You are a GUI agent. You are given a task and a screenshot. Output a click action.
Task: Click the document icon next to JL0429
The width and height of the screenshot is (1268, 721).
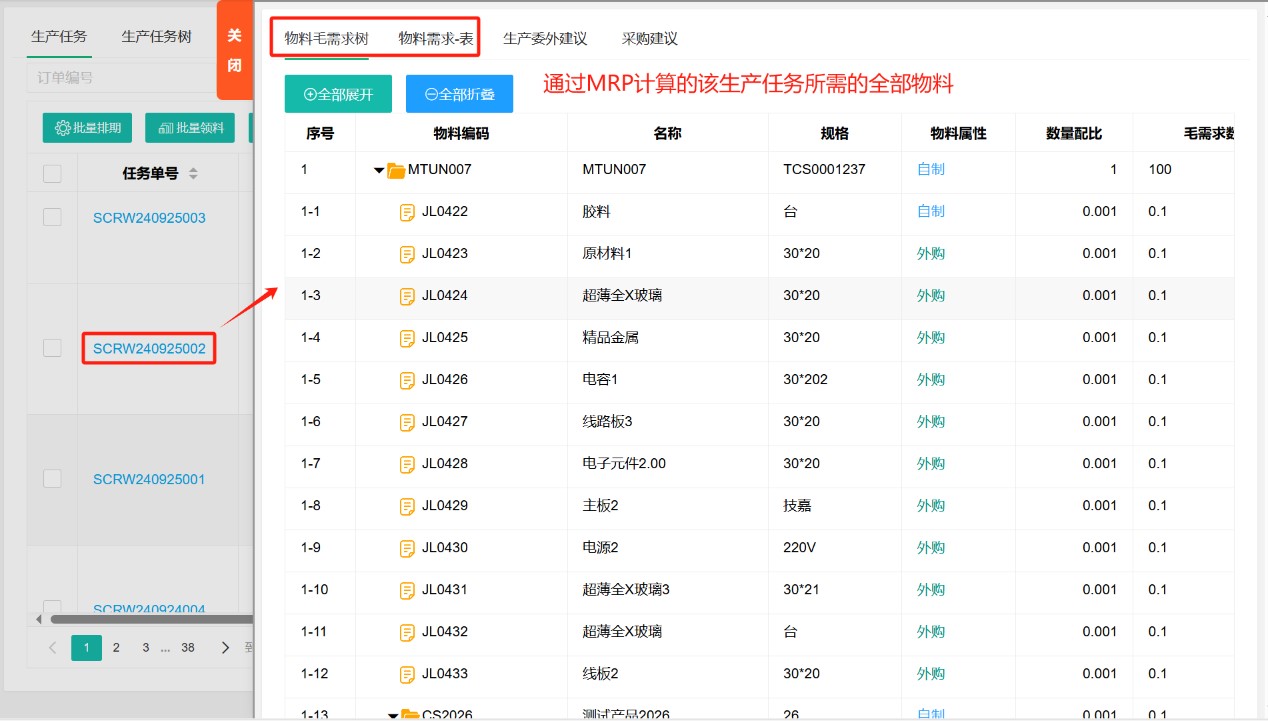407,506
